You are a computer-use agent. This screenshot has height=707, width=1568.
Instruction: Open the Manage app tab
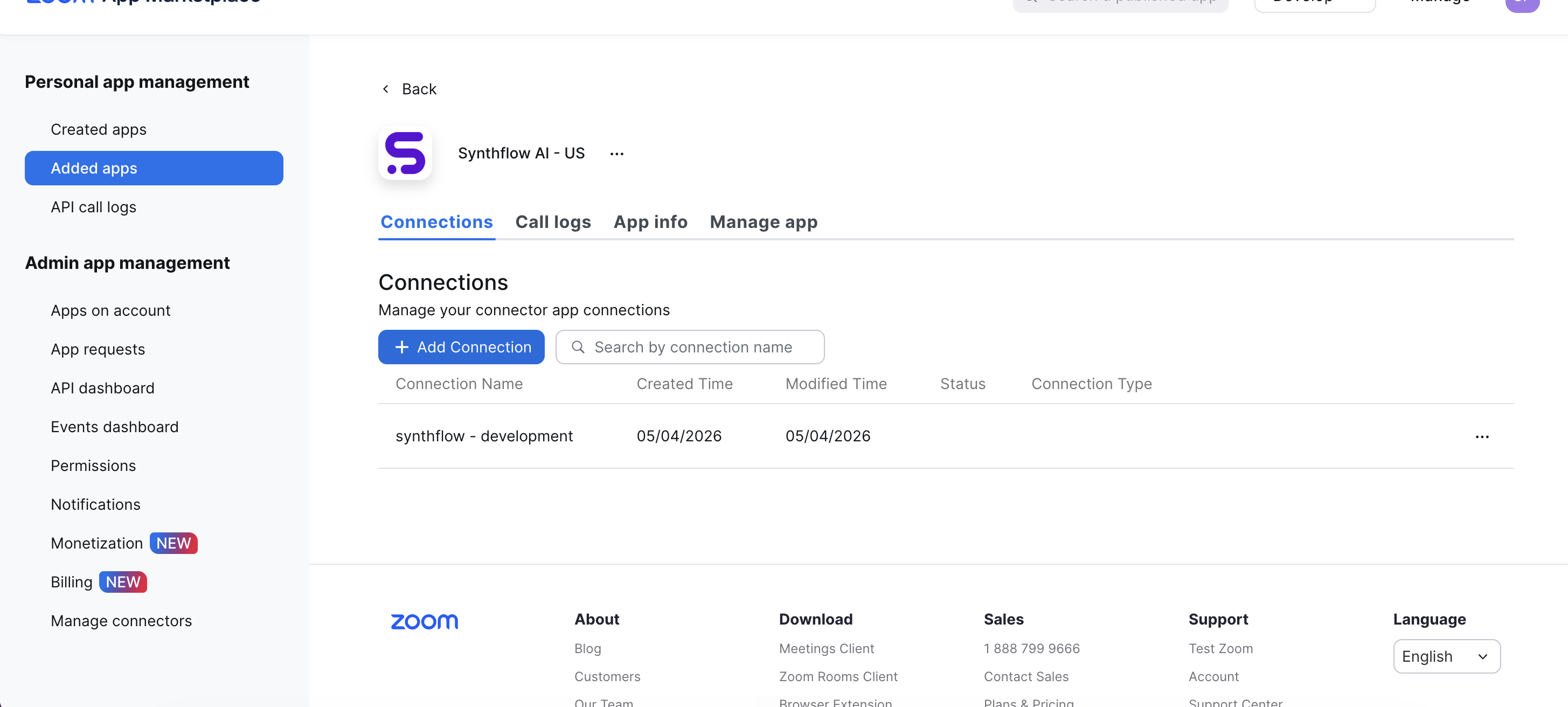pyautogui.click(x=764, y=221)
